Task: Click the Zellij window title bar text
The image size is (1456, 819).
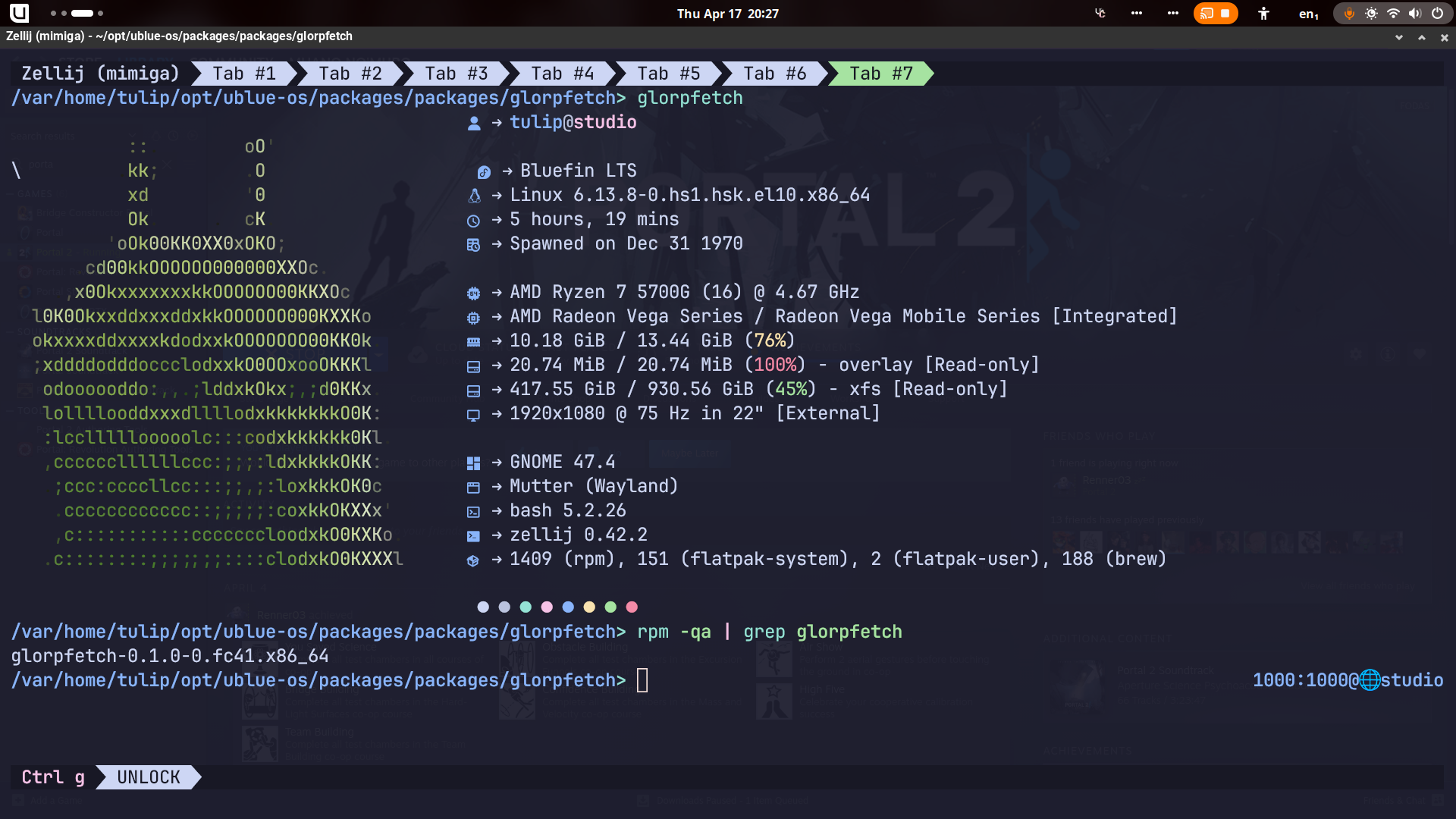Action: pyautogui.click(x=179, y=36)
